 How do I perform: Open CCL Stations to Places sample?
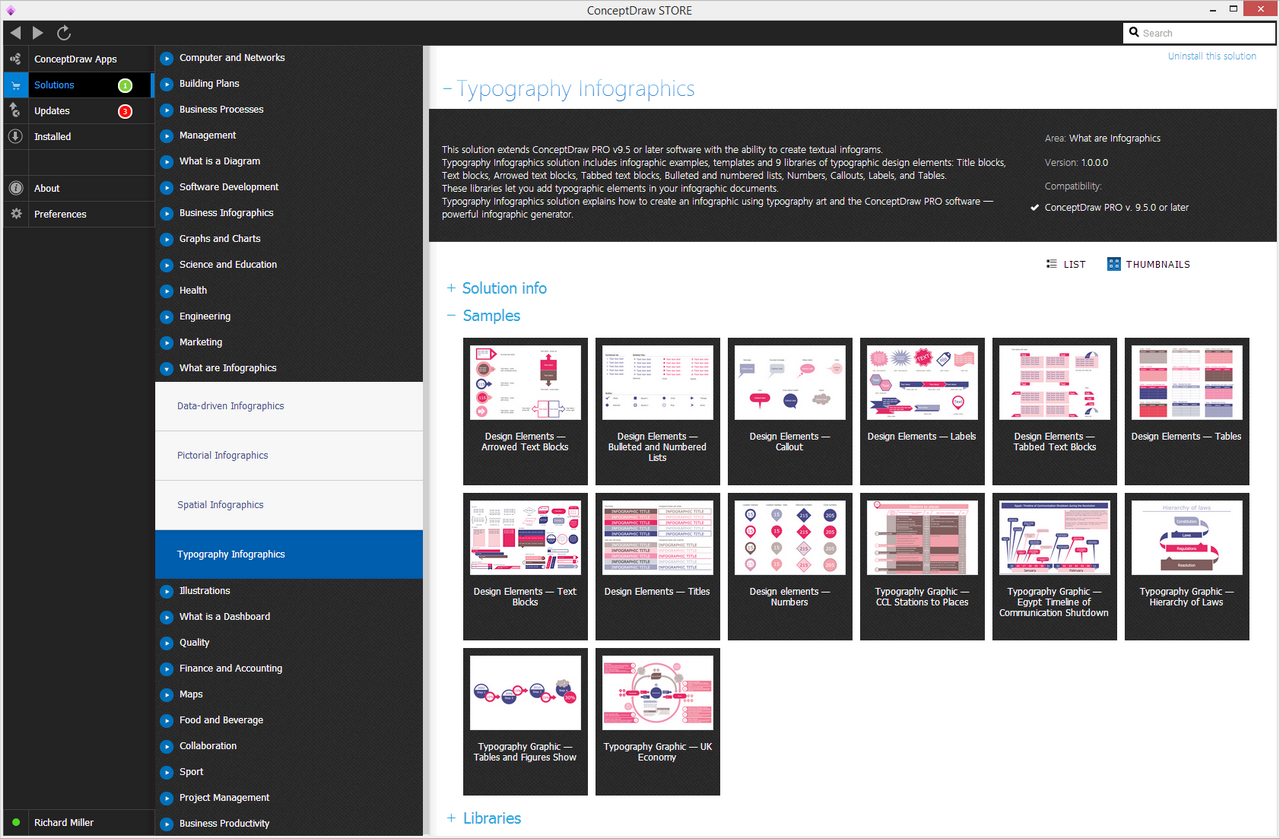coord(922,566)
